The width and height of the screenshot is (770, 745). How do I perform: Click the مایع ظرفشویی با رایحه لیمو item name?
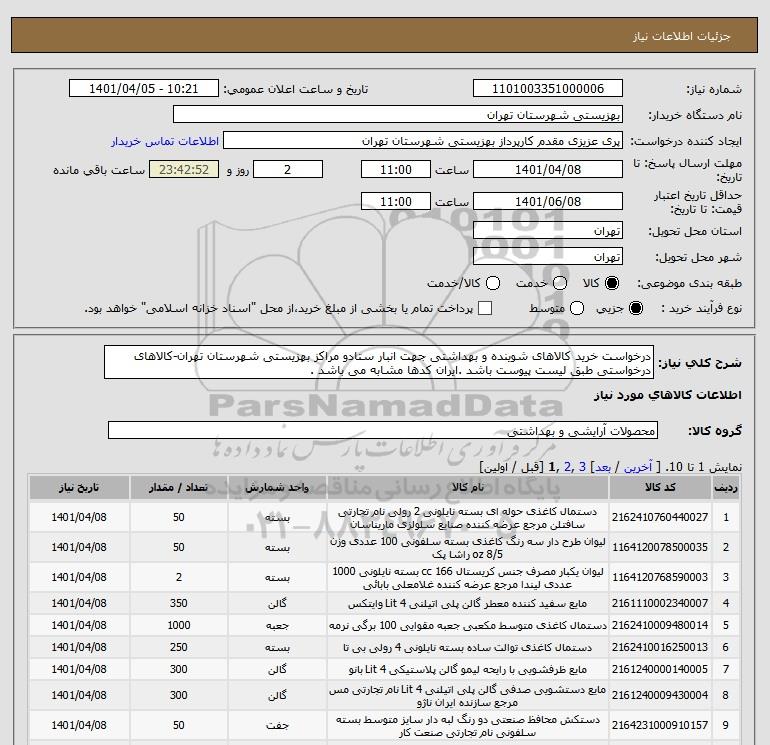point(468,669)
